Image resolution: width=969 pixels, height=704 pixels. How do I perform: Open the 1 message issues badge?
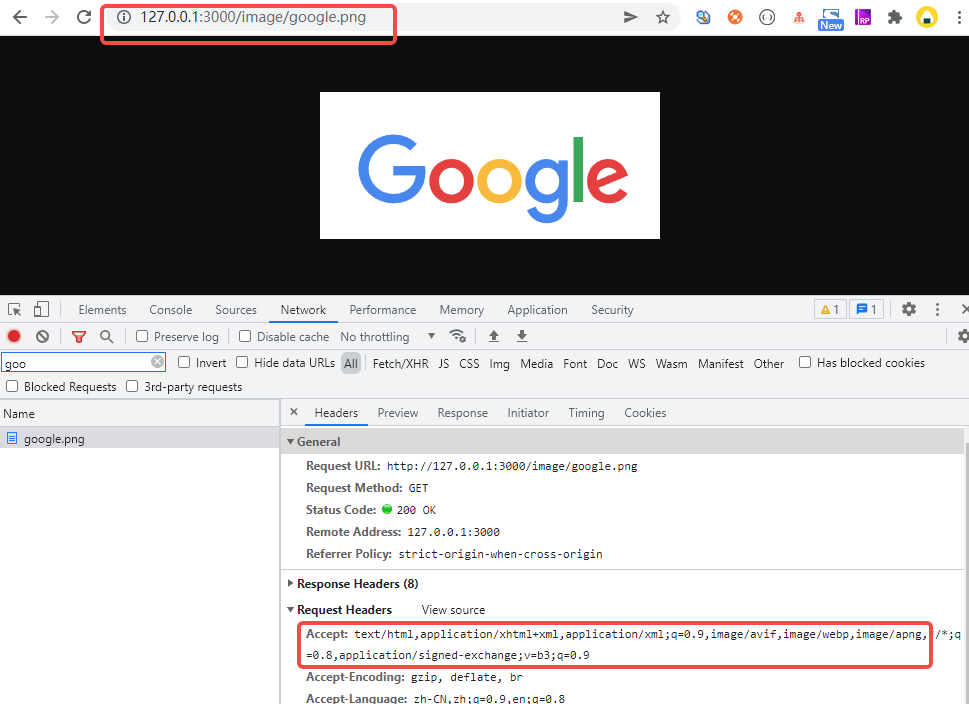coord(866,309)
